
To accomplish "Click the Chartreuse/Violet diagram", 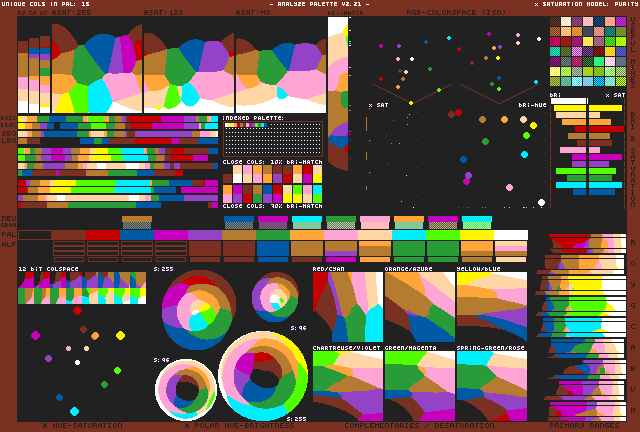I will [347, 386].
